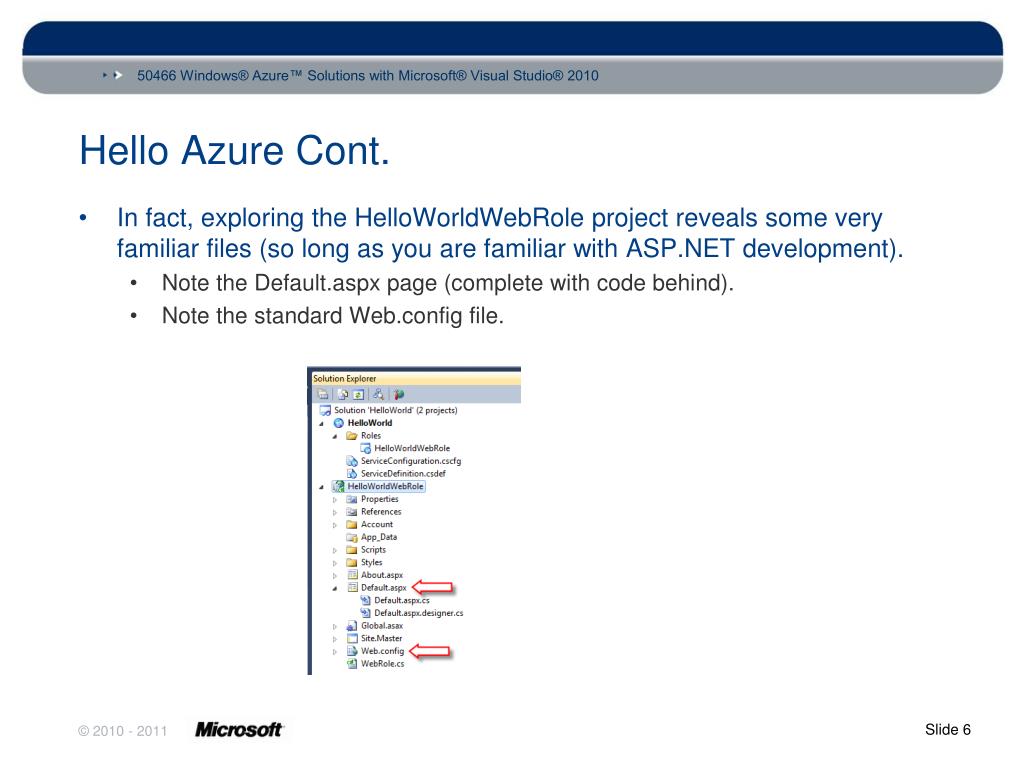Image resolution: width=1024 pixels, height=768 pixels.
Task: Click the References folder icon
Action: point(351,512)
